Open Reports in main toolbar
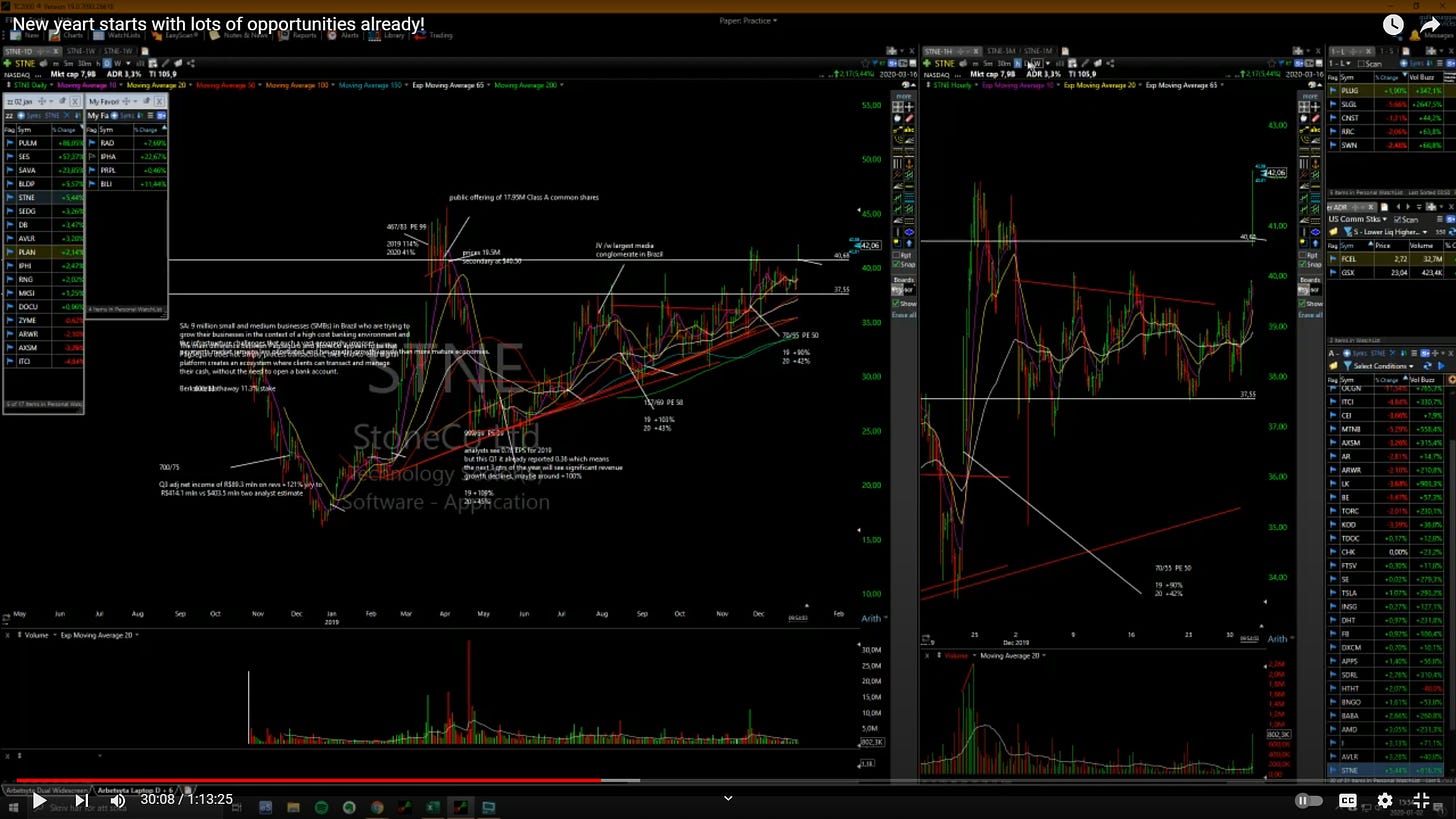 (x=300, y=35)
